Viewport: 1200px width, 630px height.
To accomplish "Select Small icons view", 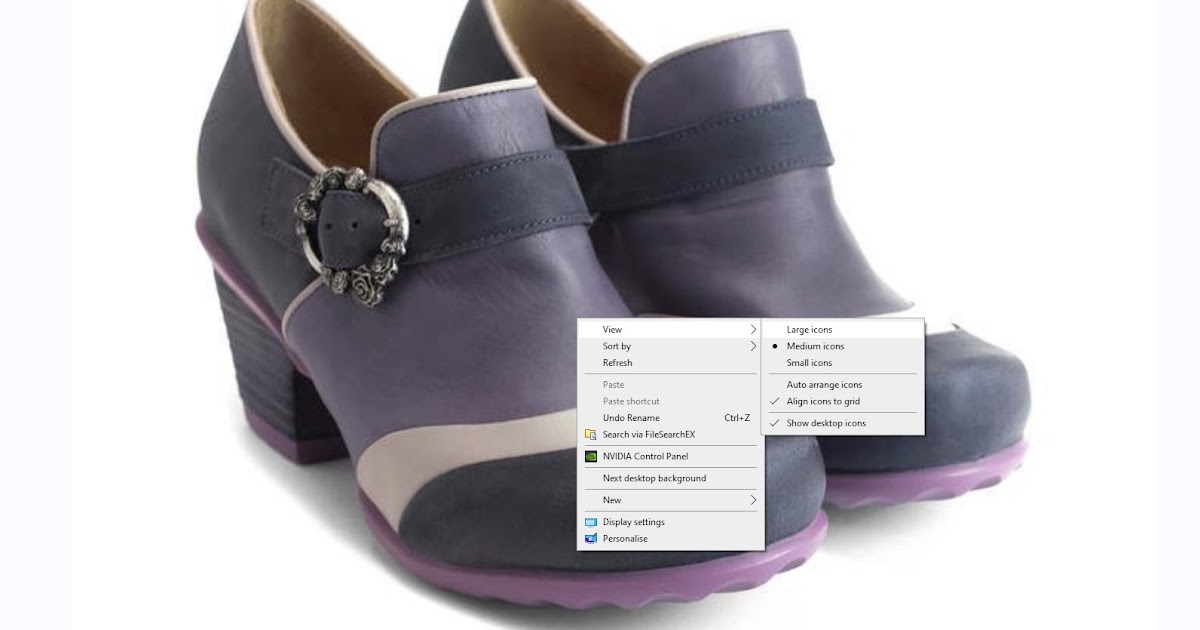I will [x=812, y=362].
